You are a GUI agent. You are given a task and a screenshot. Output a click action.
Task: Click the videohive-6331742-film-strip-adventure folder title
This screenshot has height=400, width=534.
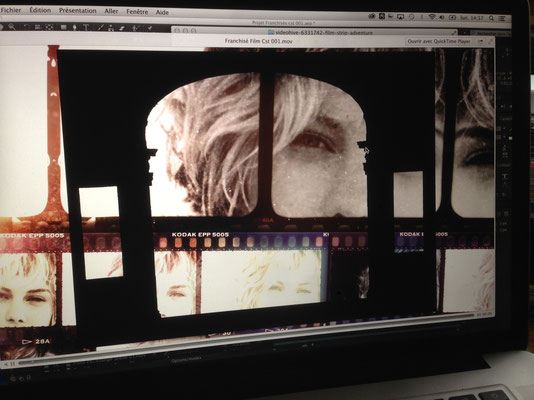coord(324,33)
